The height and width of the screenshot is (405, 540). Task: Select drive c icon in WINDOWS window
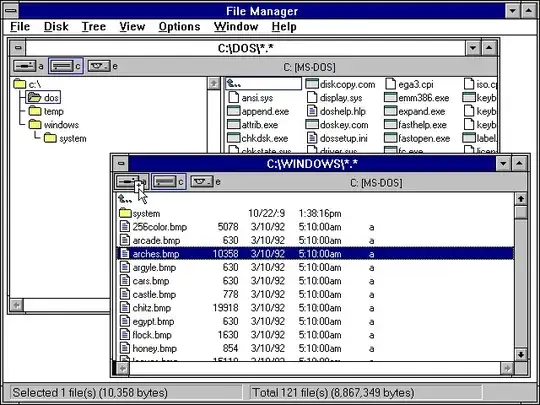(165, 181)
